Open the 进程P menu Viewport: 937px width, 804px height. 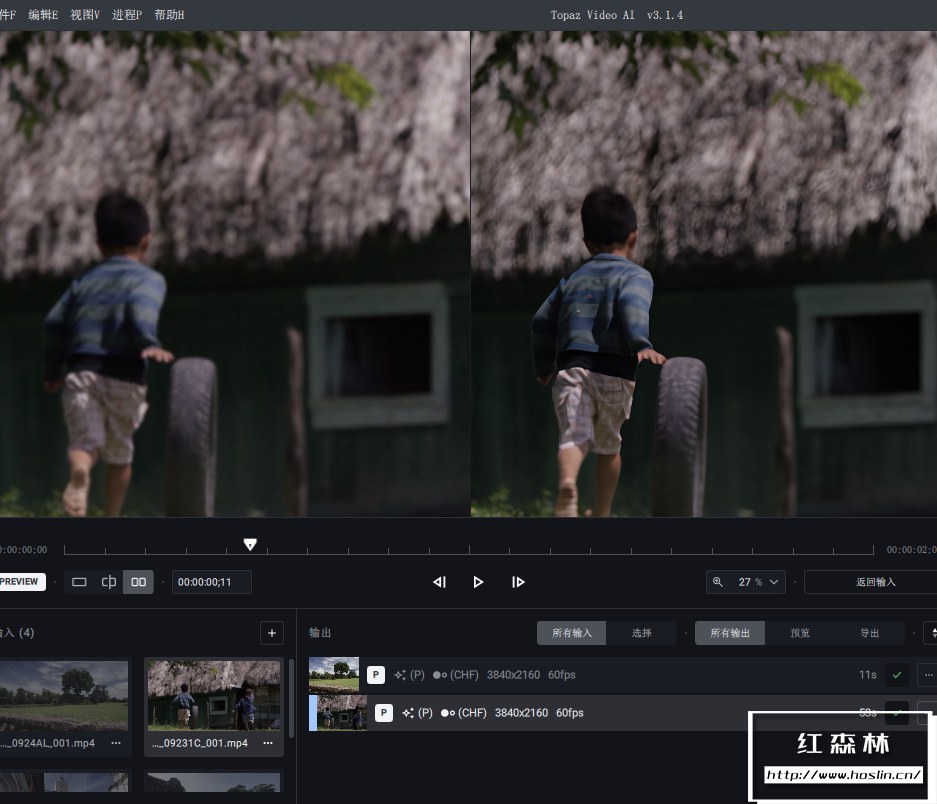click(x=127, y=15)
